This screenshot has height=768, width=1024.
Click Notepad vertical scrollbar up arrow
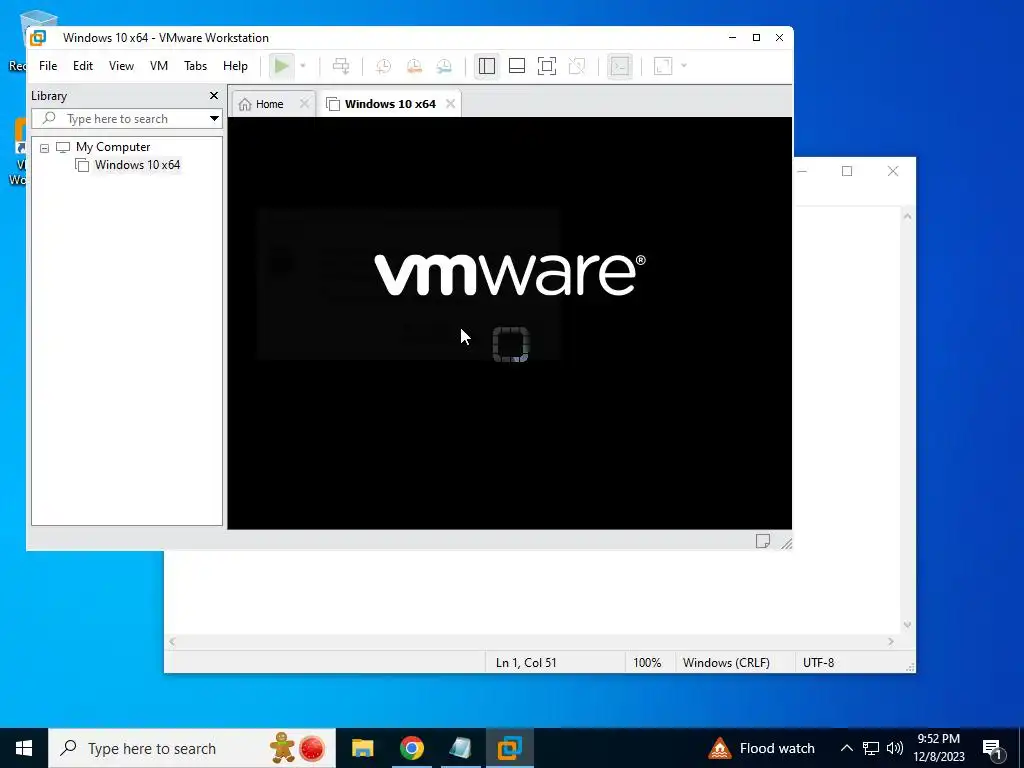coord(907,216)
